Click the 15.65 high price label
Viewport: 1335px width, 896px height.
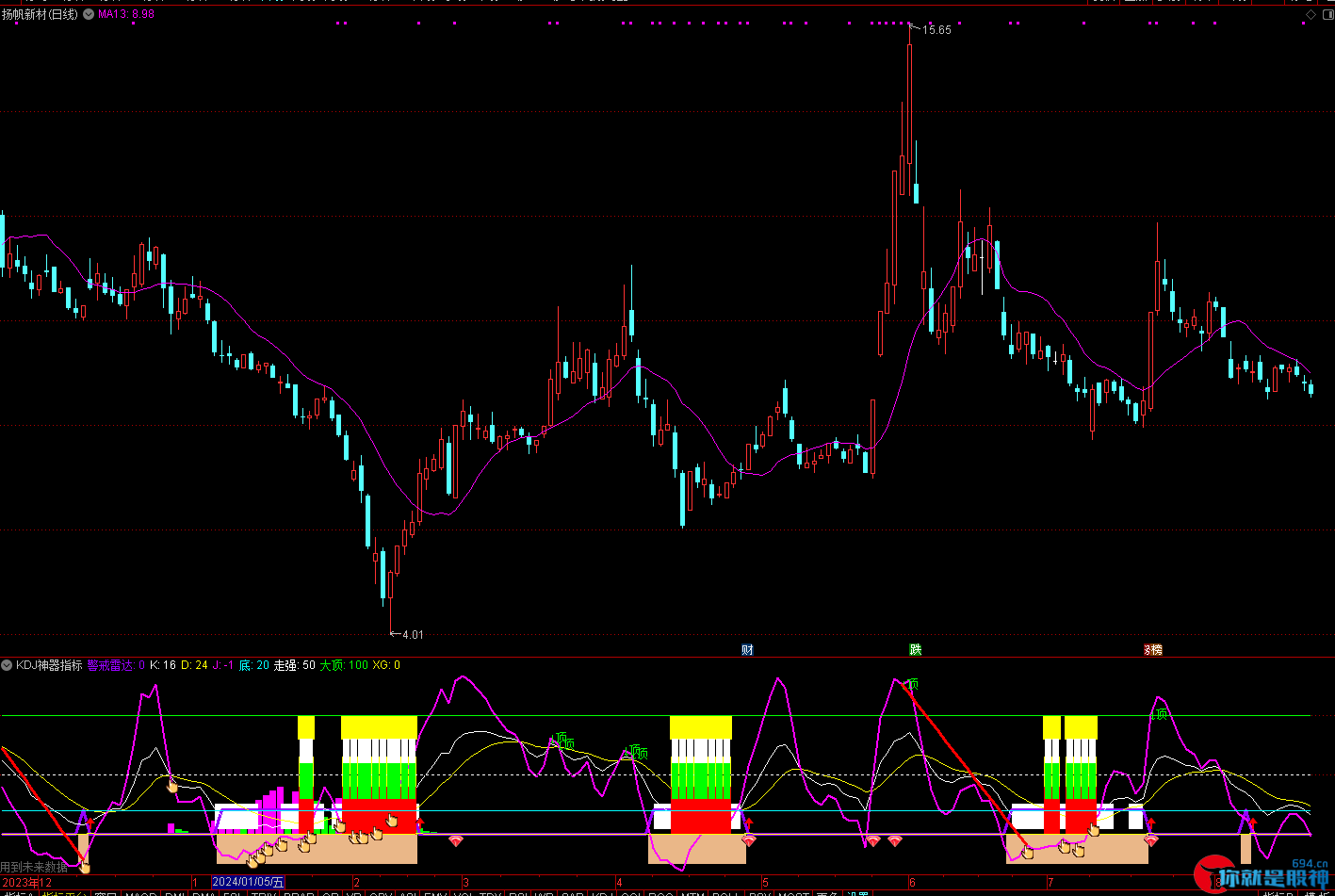tap(936, 30)
